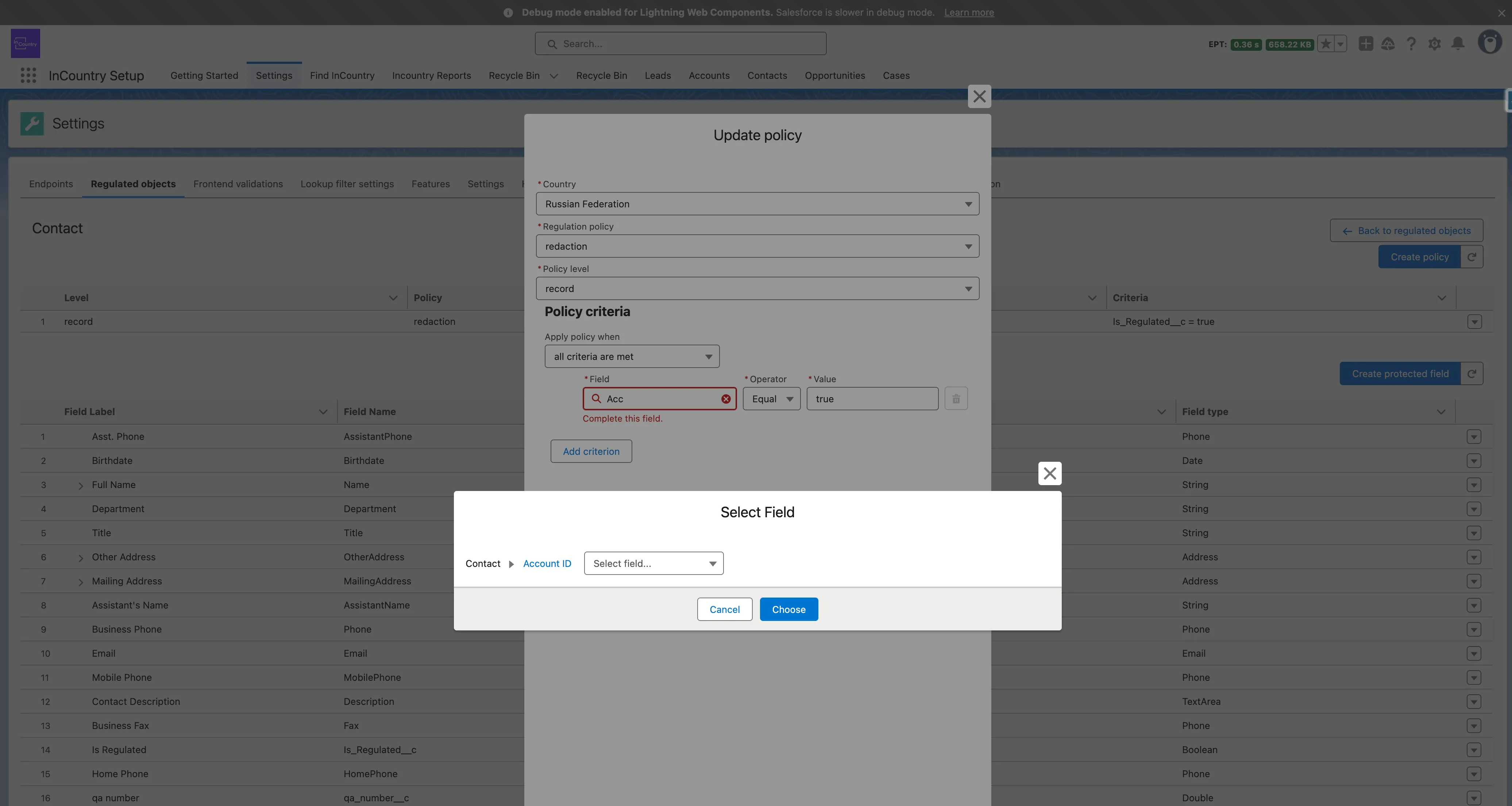
Task: Open the Select field dropdown
Action: tap(653, 564)
